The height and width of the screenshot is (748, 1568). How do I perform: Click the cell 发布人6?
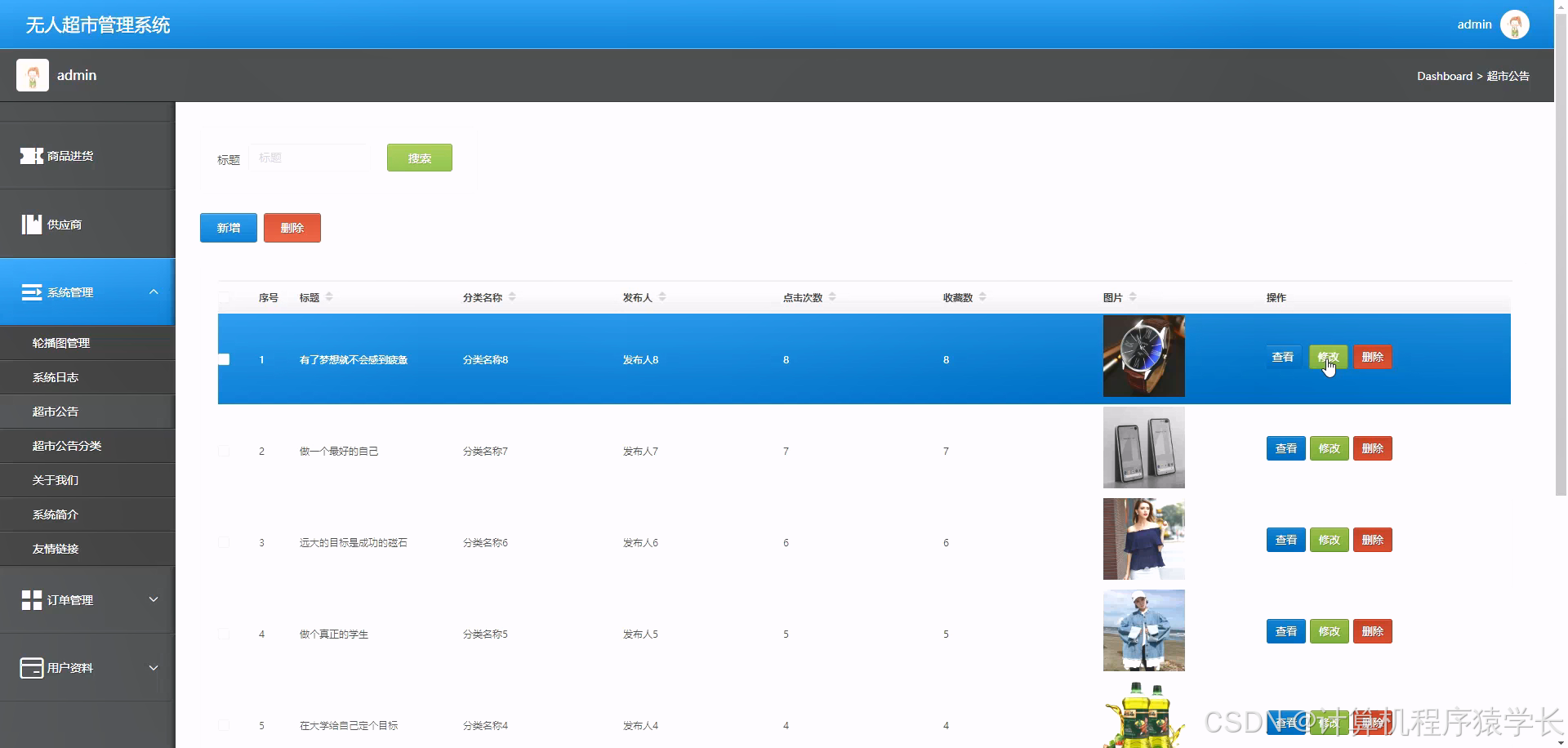[x=640, y=543]
